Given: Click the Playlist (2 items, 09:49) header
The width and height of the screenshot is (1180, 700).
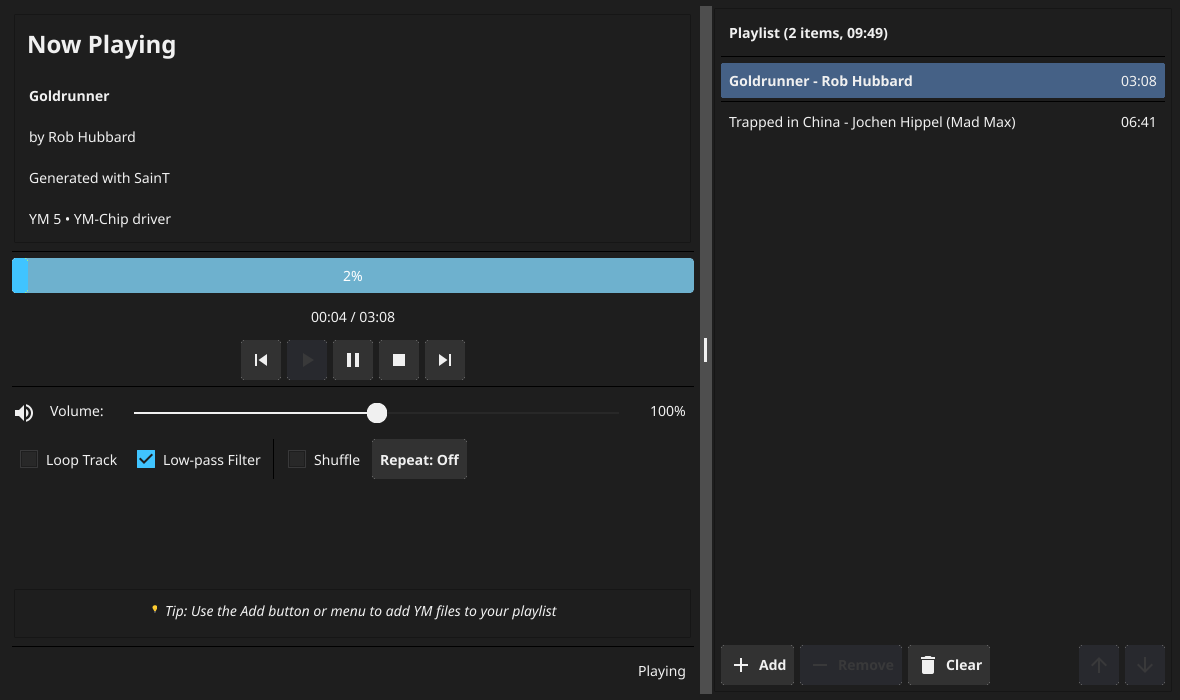Looking at the screenshot, I should 808,33.
